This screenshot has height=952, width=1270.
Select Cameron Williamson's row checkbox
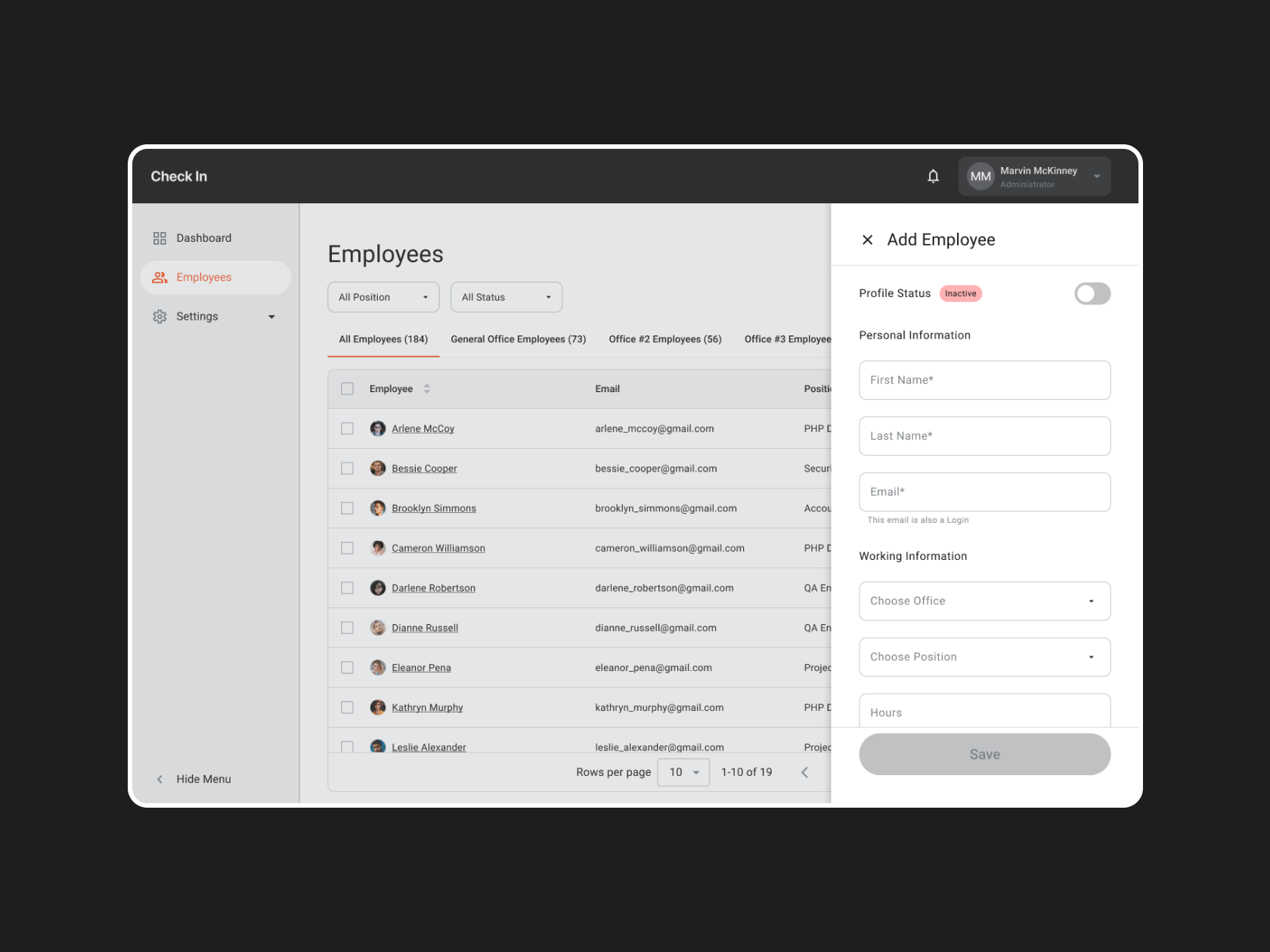pyautogui.click(x=347, y=548)
